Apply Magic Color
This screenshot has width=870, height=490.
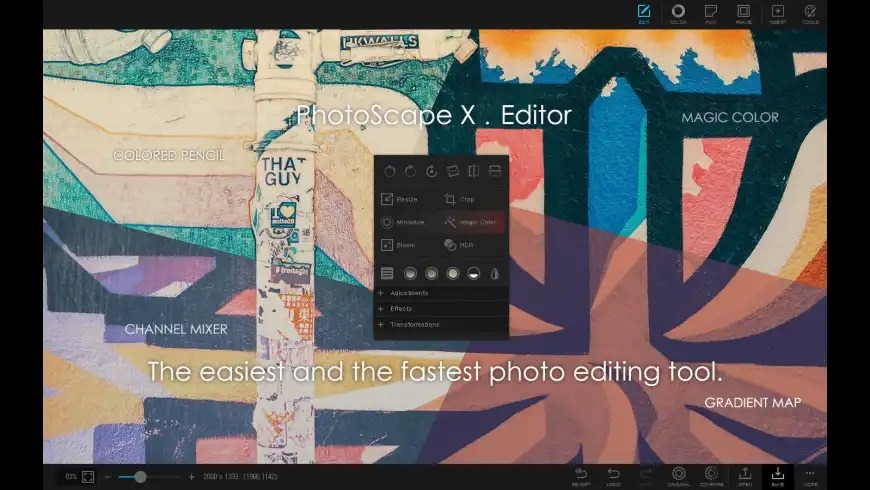(x=473, y=222)
